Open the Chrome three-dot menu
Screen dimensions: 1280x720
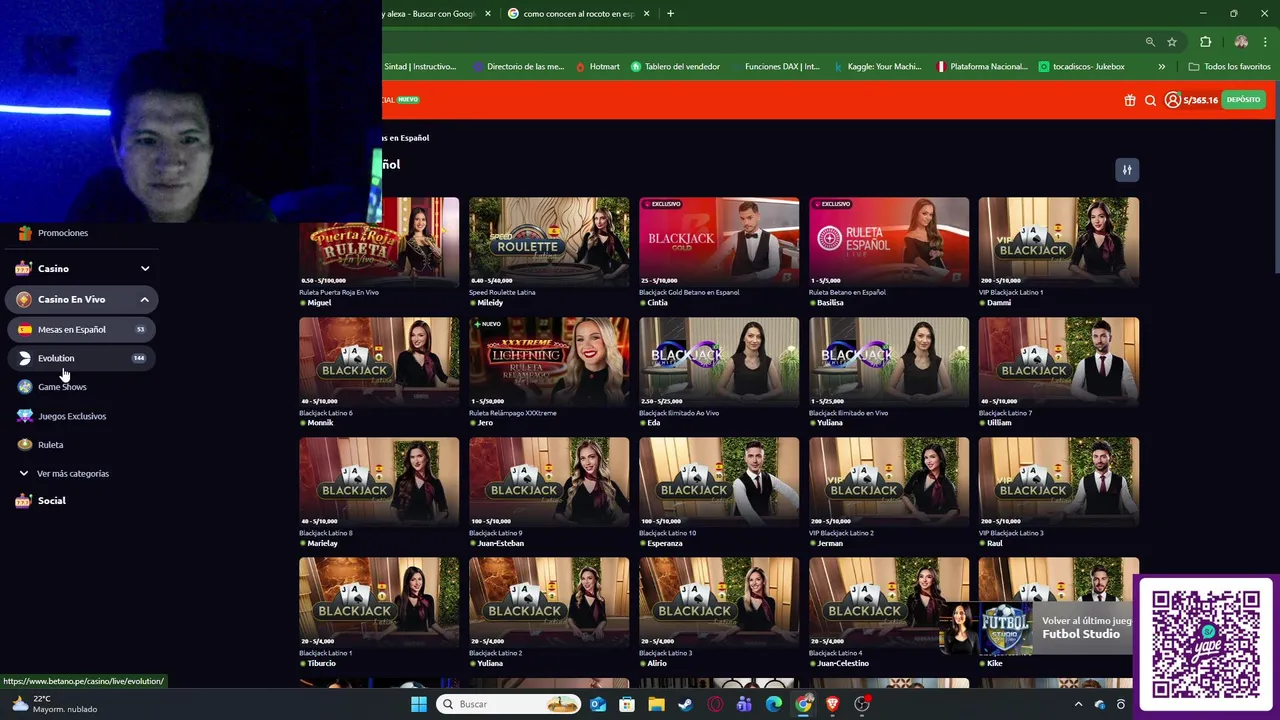1265,42
